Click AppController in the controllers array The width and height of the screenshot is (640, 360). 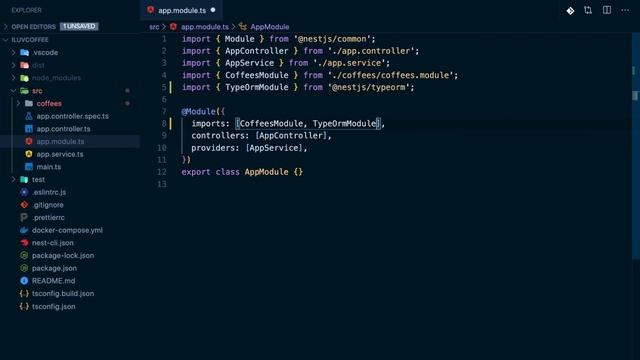(291, 136)
